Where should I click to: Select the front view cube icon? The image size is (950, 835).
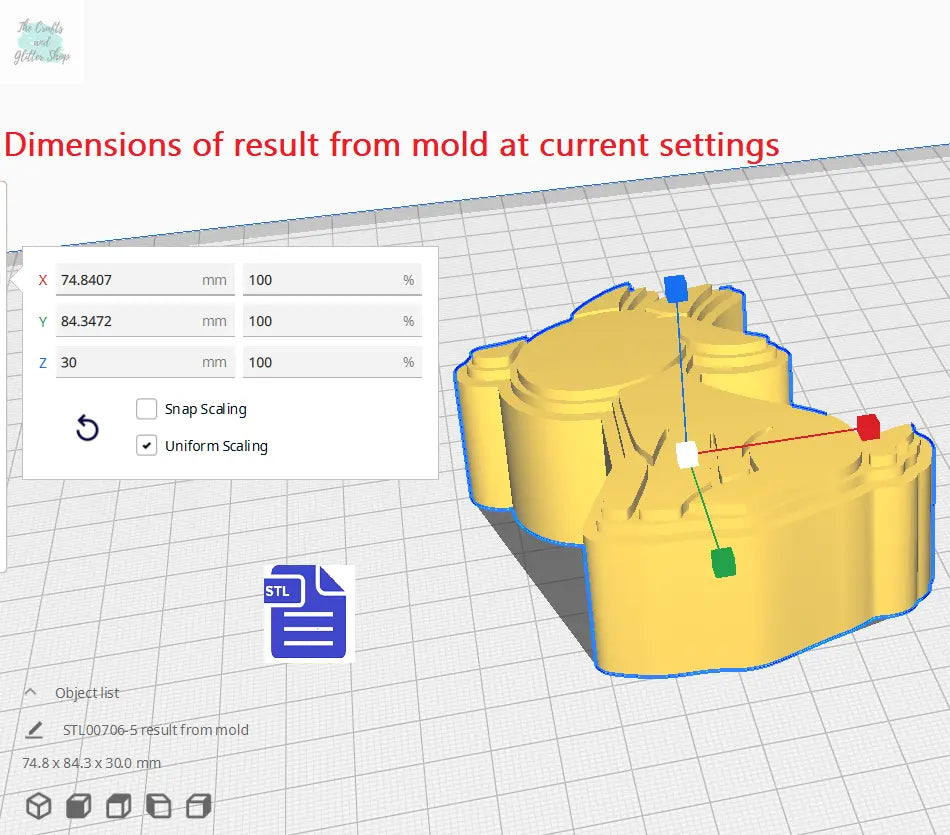78,805
